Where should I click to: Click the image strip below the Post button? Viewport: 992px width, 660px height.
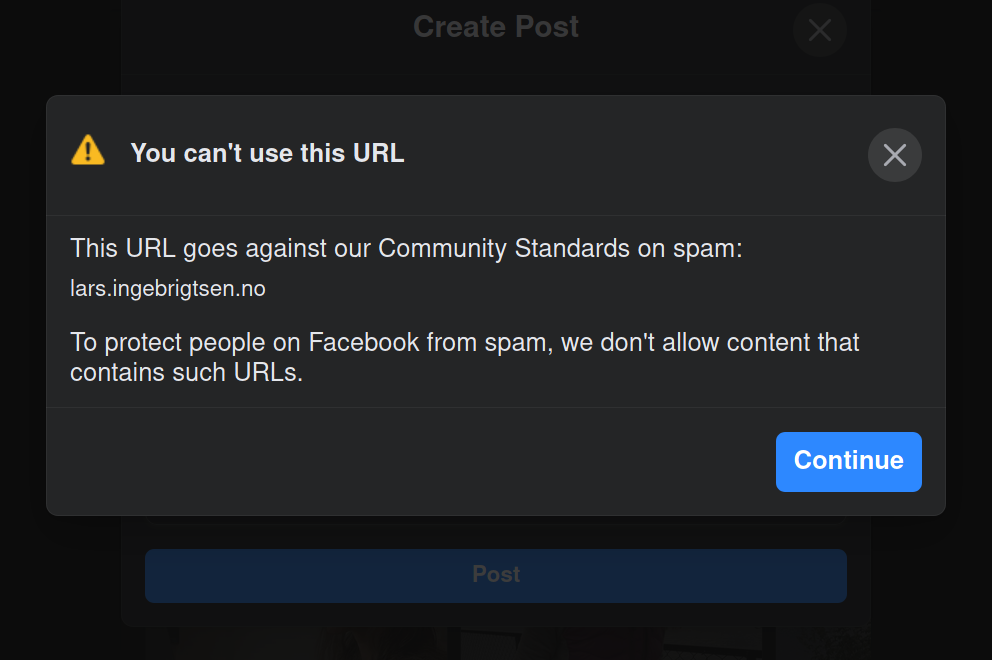pyautogui.click(x=507, y=644)
